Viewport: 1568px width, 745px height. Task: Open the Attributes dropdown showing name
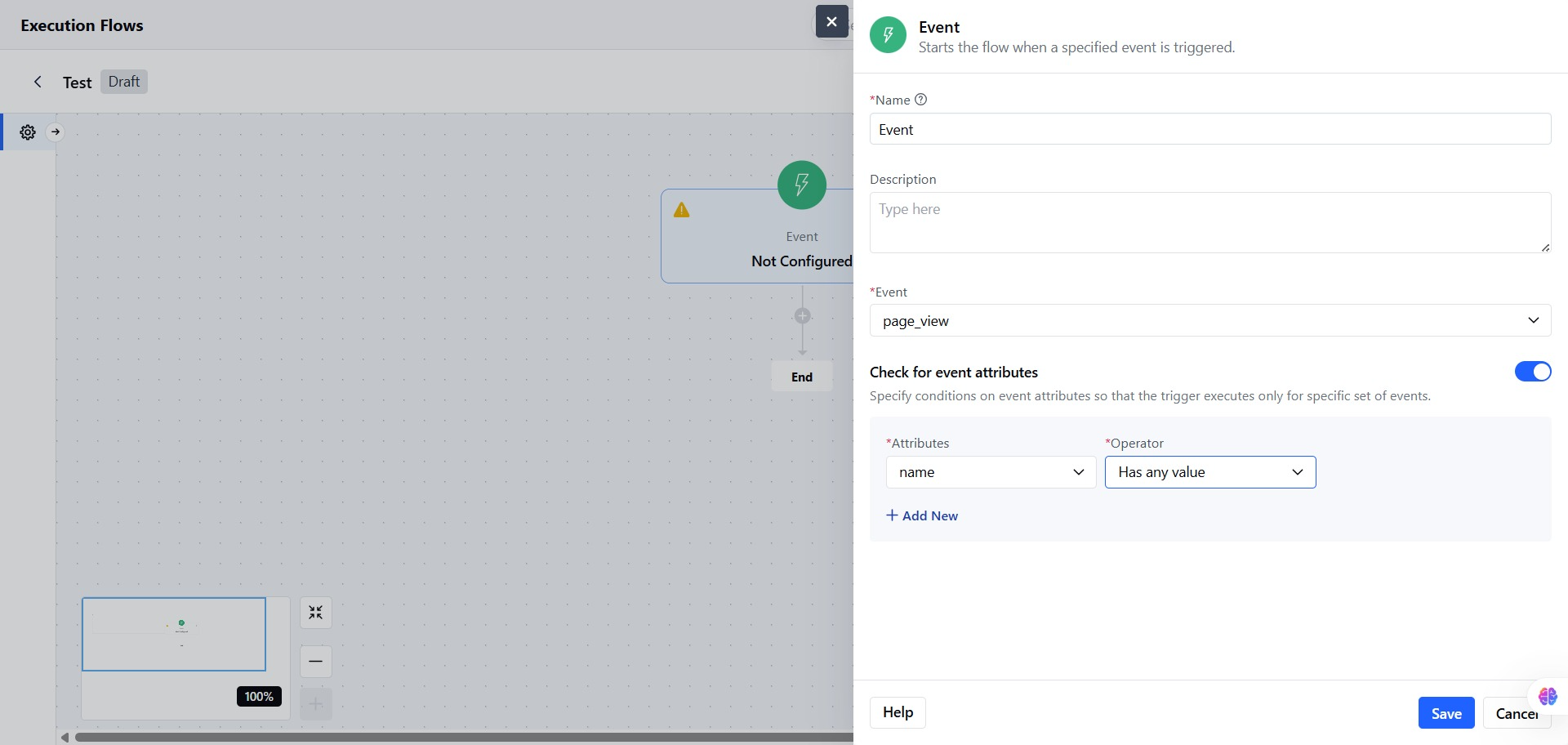991,472
